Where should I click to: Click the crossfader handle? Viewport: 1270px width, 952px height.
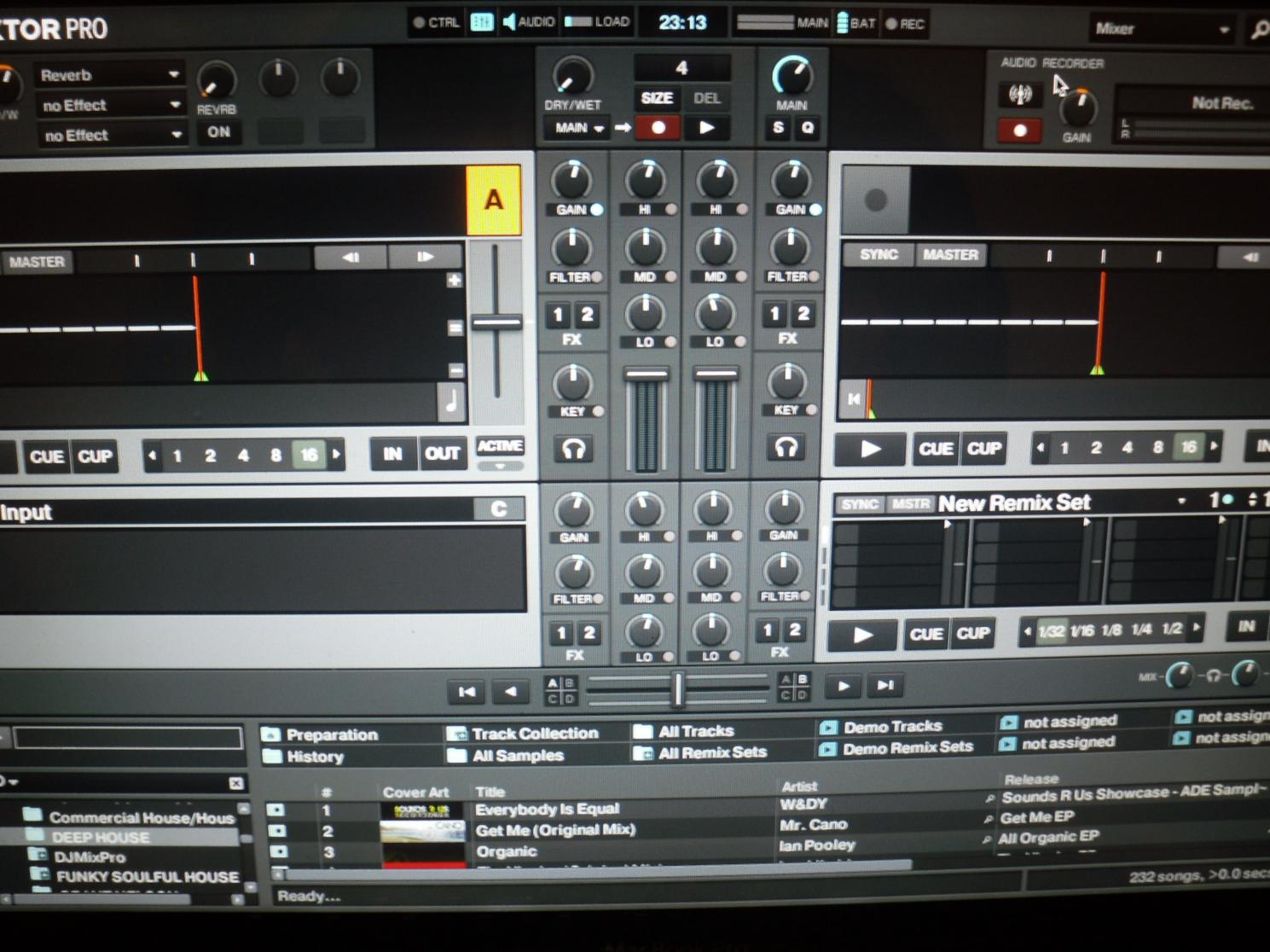[678, 688]
